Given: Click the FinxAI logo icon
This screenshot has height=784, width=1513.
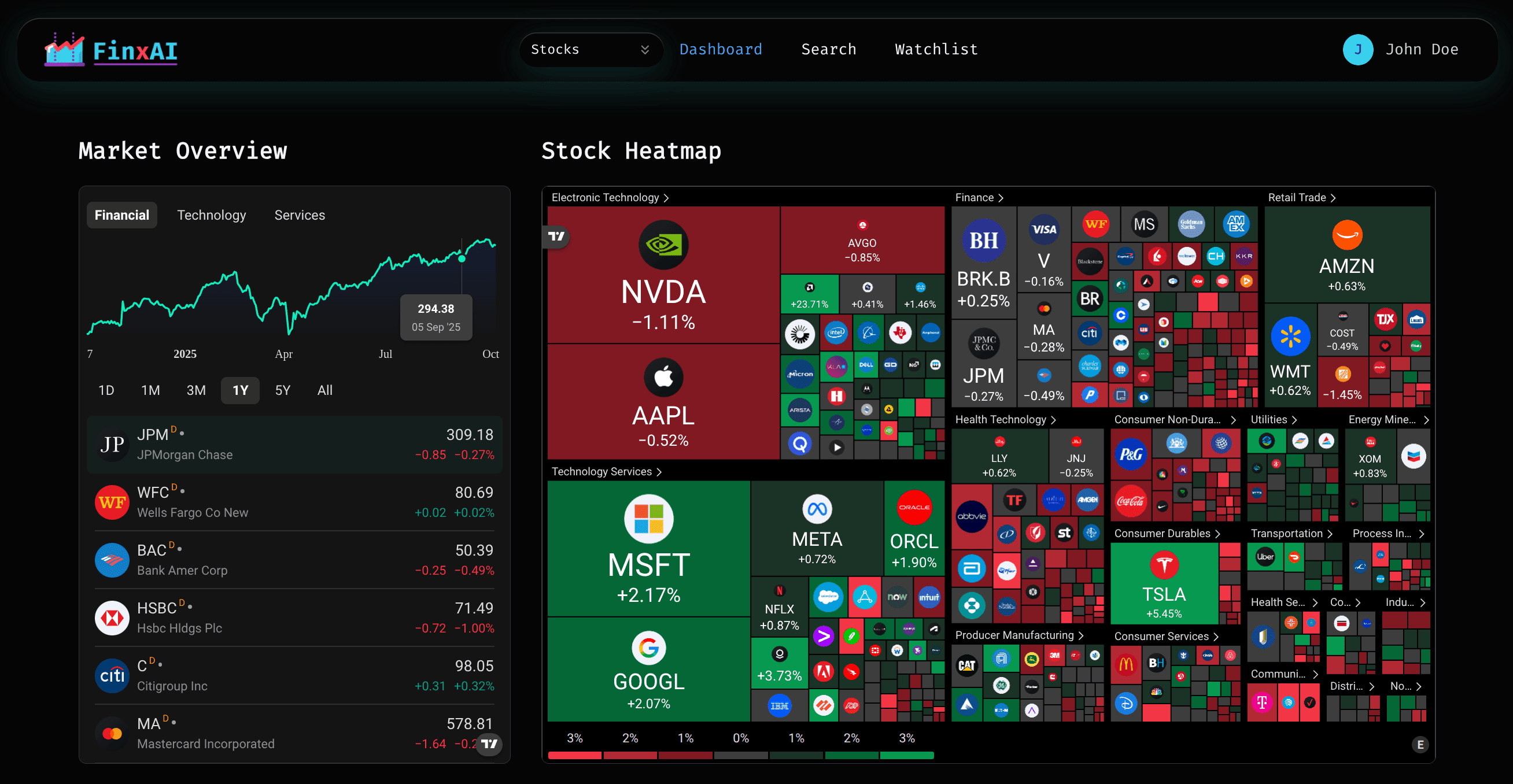Looking at the screenshot, I should pos(64,49).
